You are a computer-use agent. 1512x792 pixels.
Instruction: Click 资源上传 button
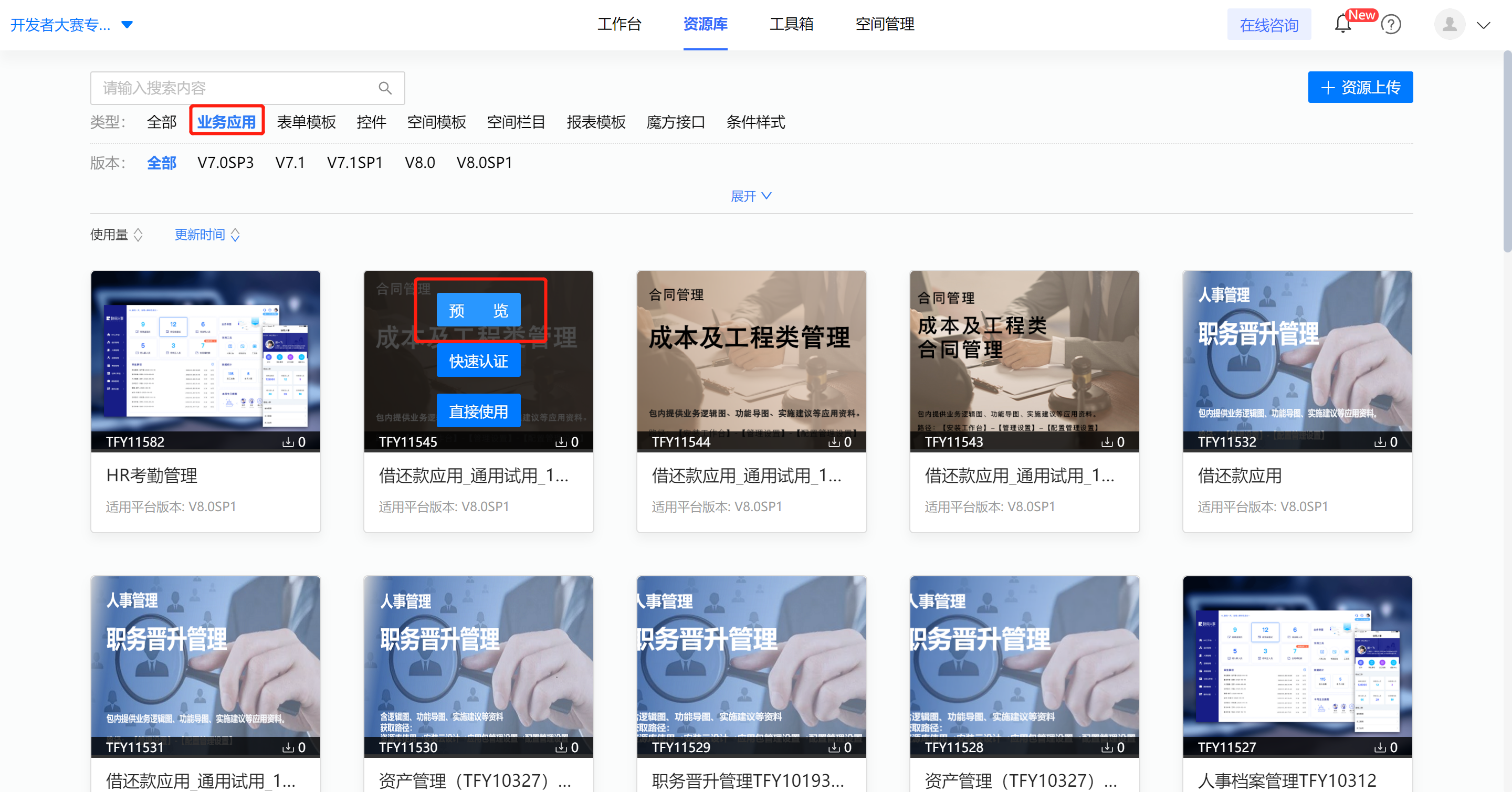(x=1360, y=88)
